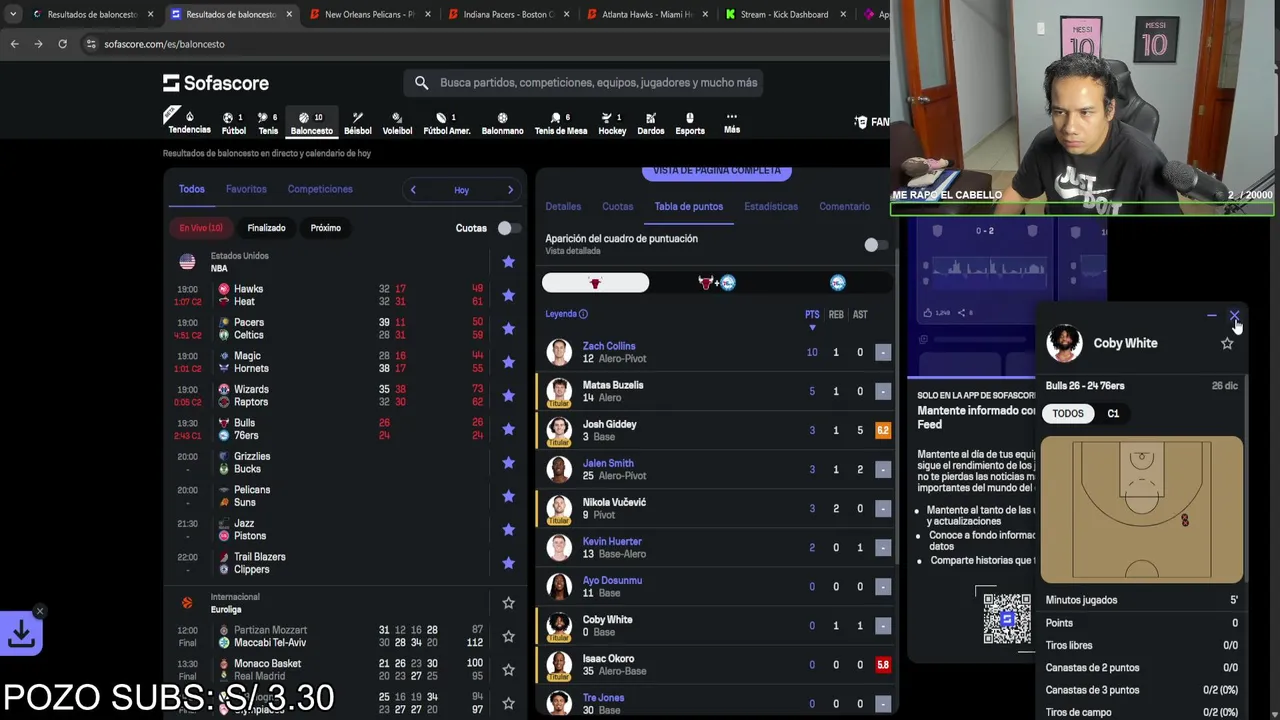Switch to the Comentario tab
Viewport: 1280px width, 720px height.
coord(844,206)
